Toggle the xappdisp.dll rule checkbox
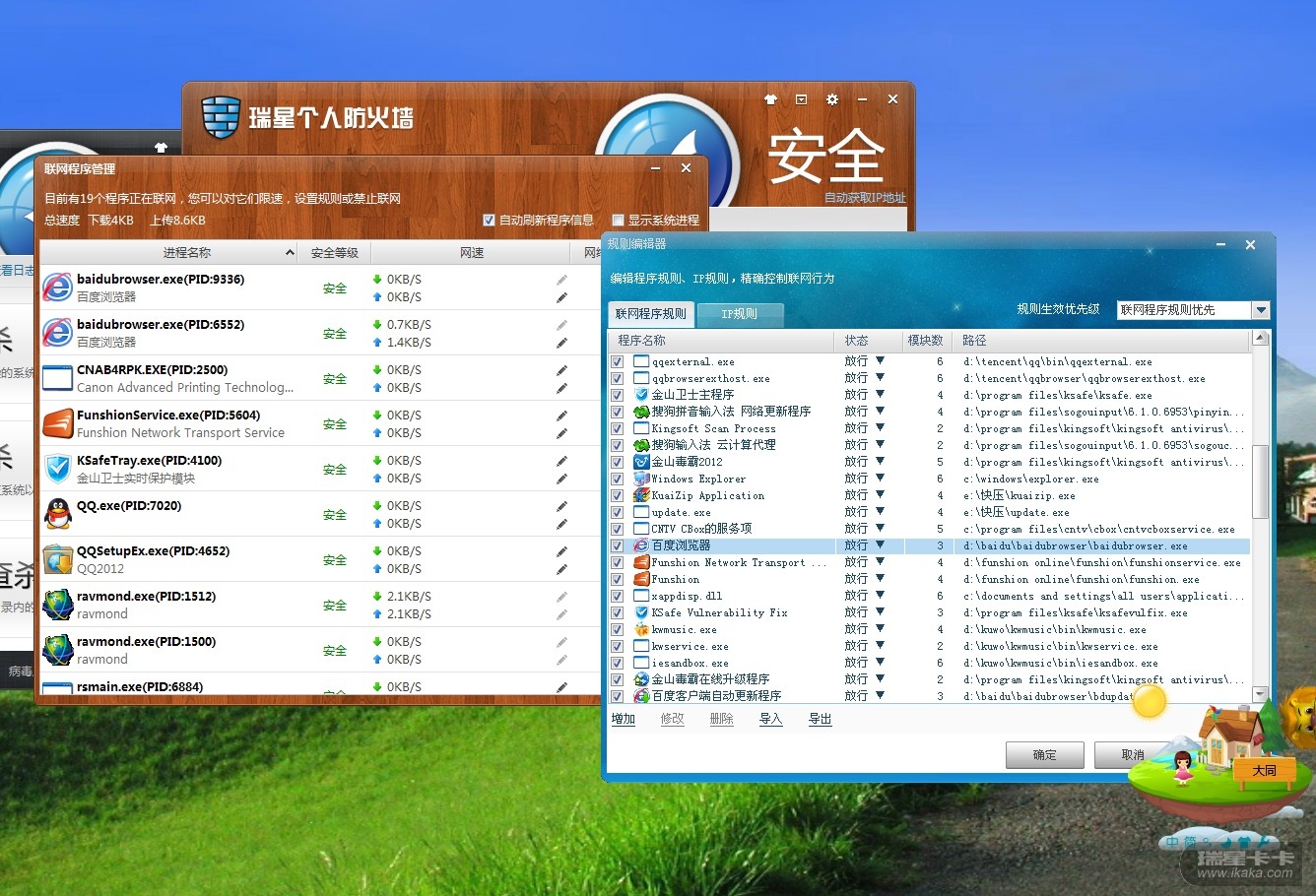The image size is (1316, 896). tap(617, 596)
